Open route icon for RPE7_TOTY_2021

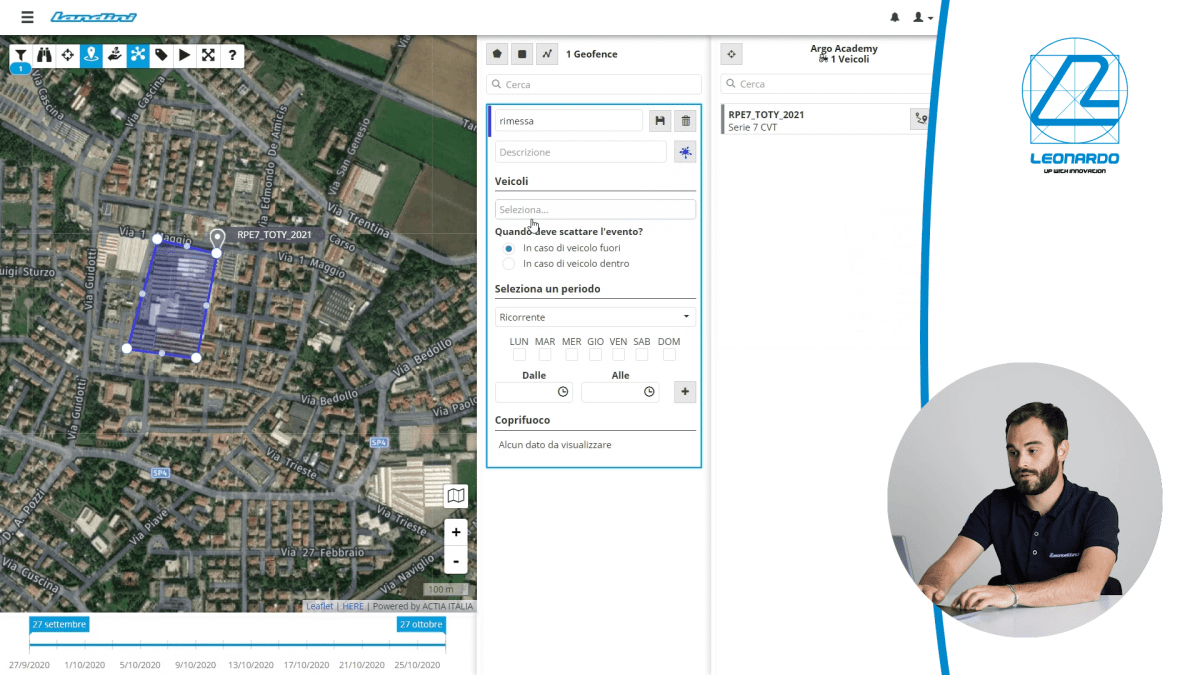[921, 119]
